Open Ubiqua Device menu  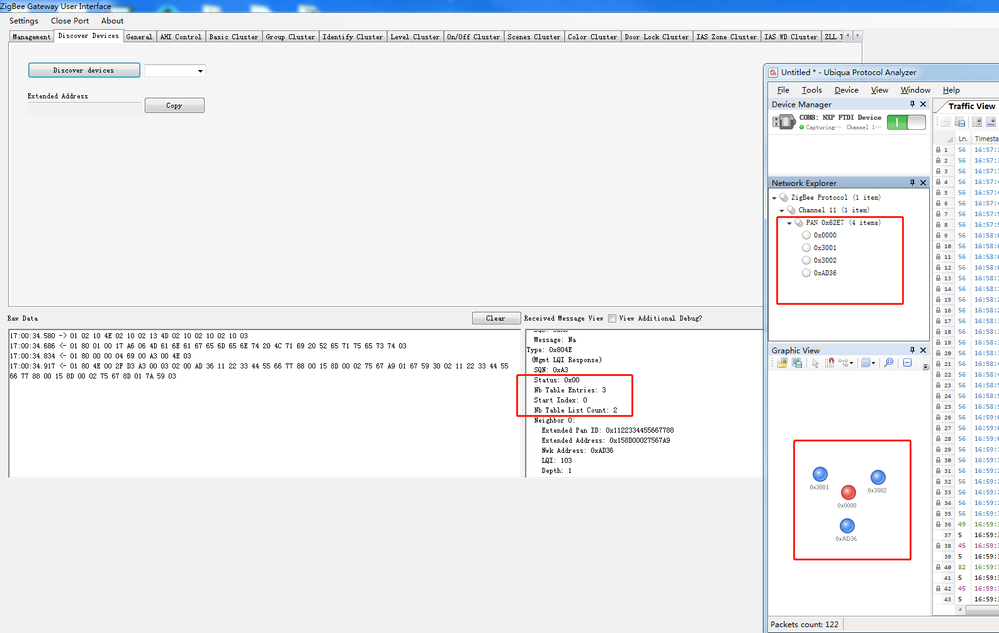click(x=846, y=90)
